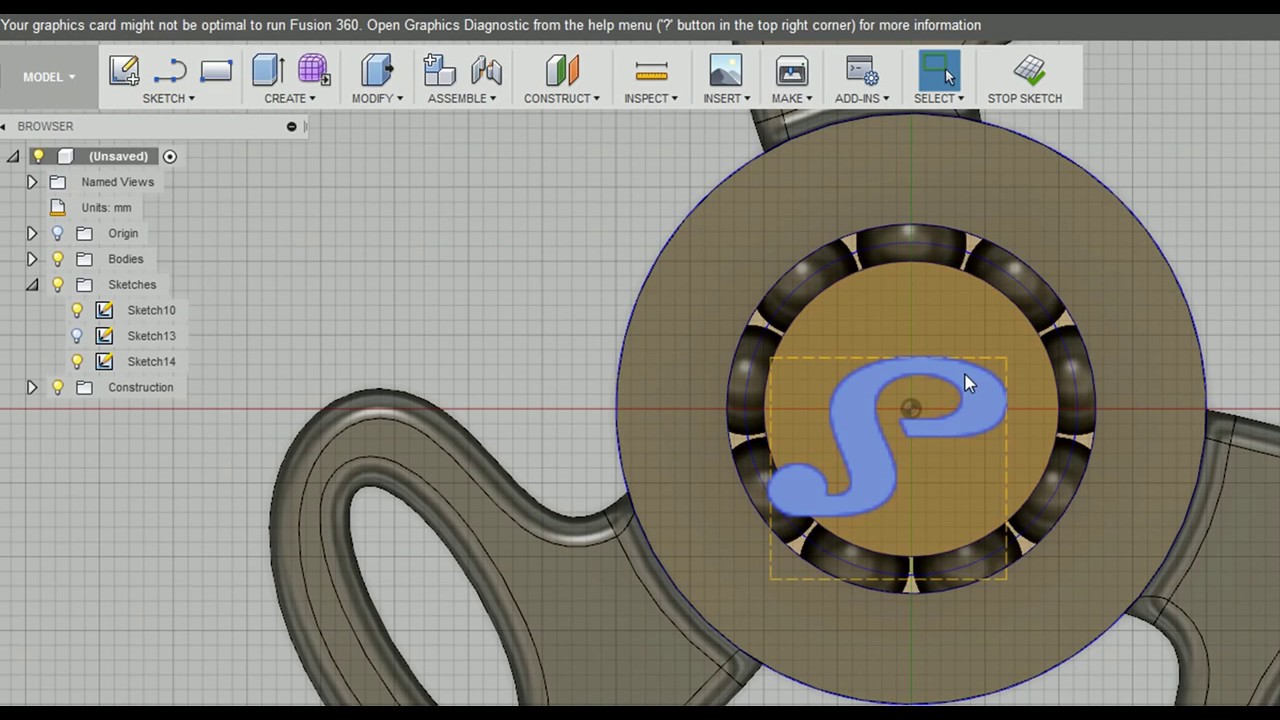Toggle visibility bulb of Sketches folder
1280x720 pixels.
coord(58,284)
